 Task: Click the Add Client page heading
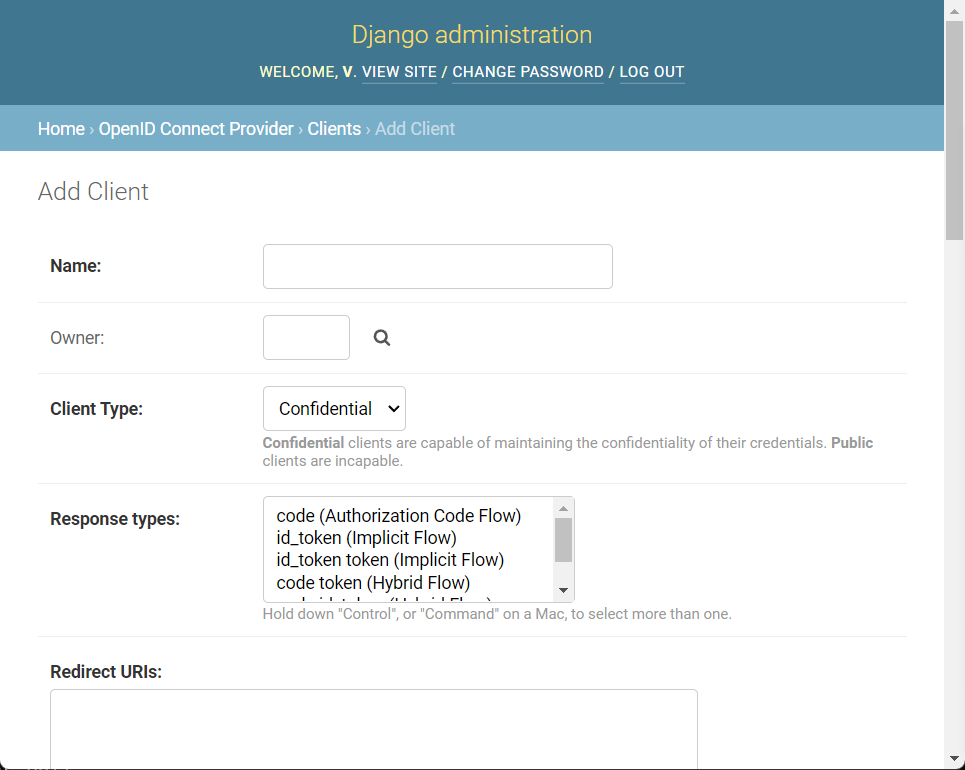click(93, 191)
